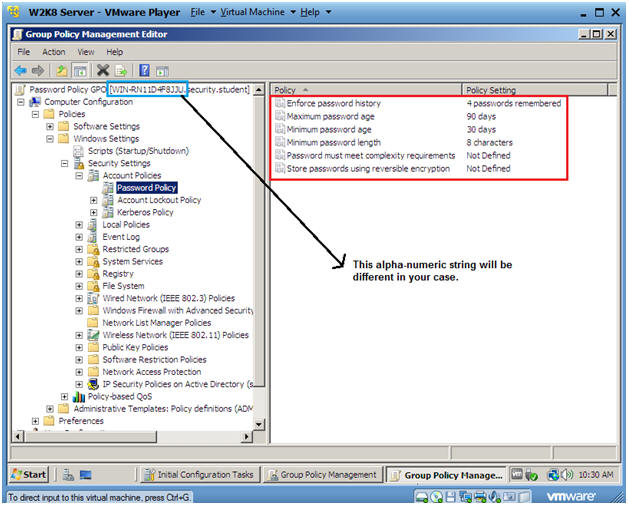This screenshot has height=505, width=628.
Task: Select the Public Key Policies node
Action: (135, 347)
